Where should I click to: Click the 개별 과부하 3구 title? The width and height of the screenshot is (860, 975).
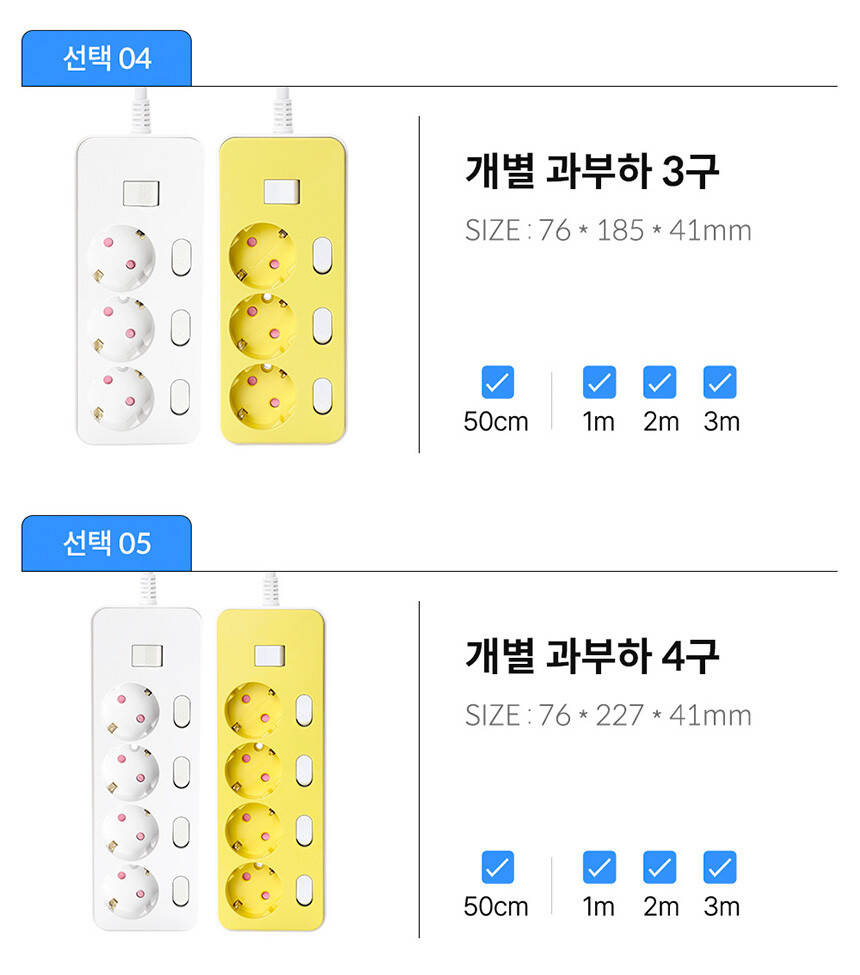click(592, 172)
